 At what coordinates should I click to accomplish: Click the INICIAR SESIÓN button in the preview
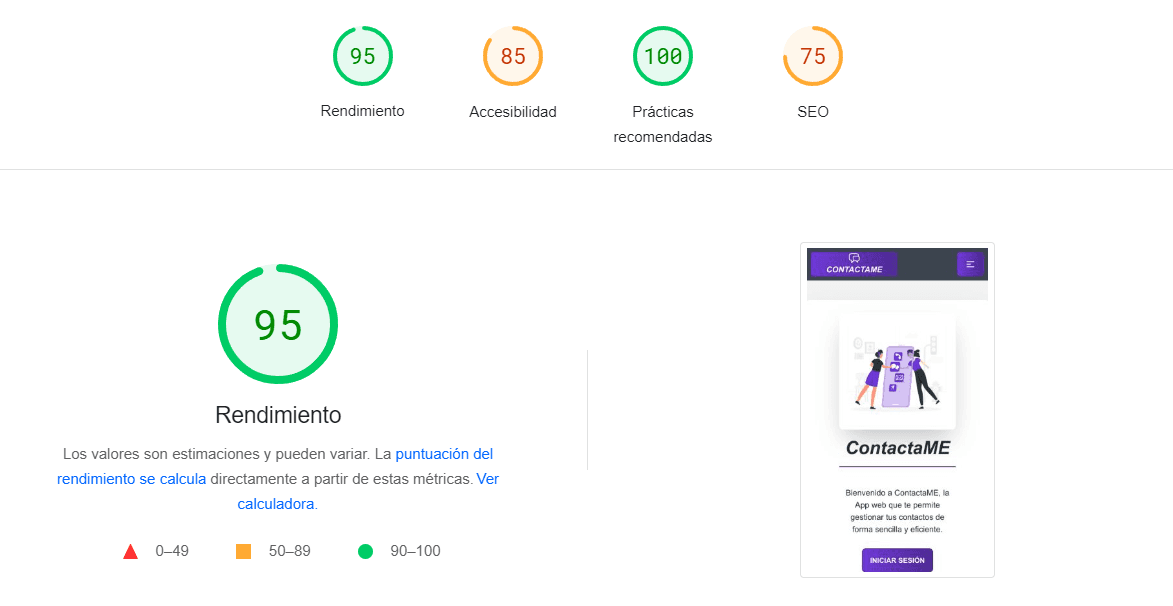pos(897,560)
